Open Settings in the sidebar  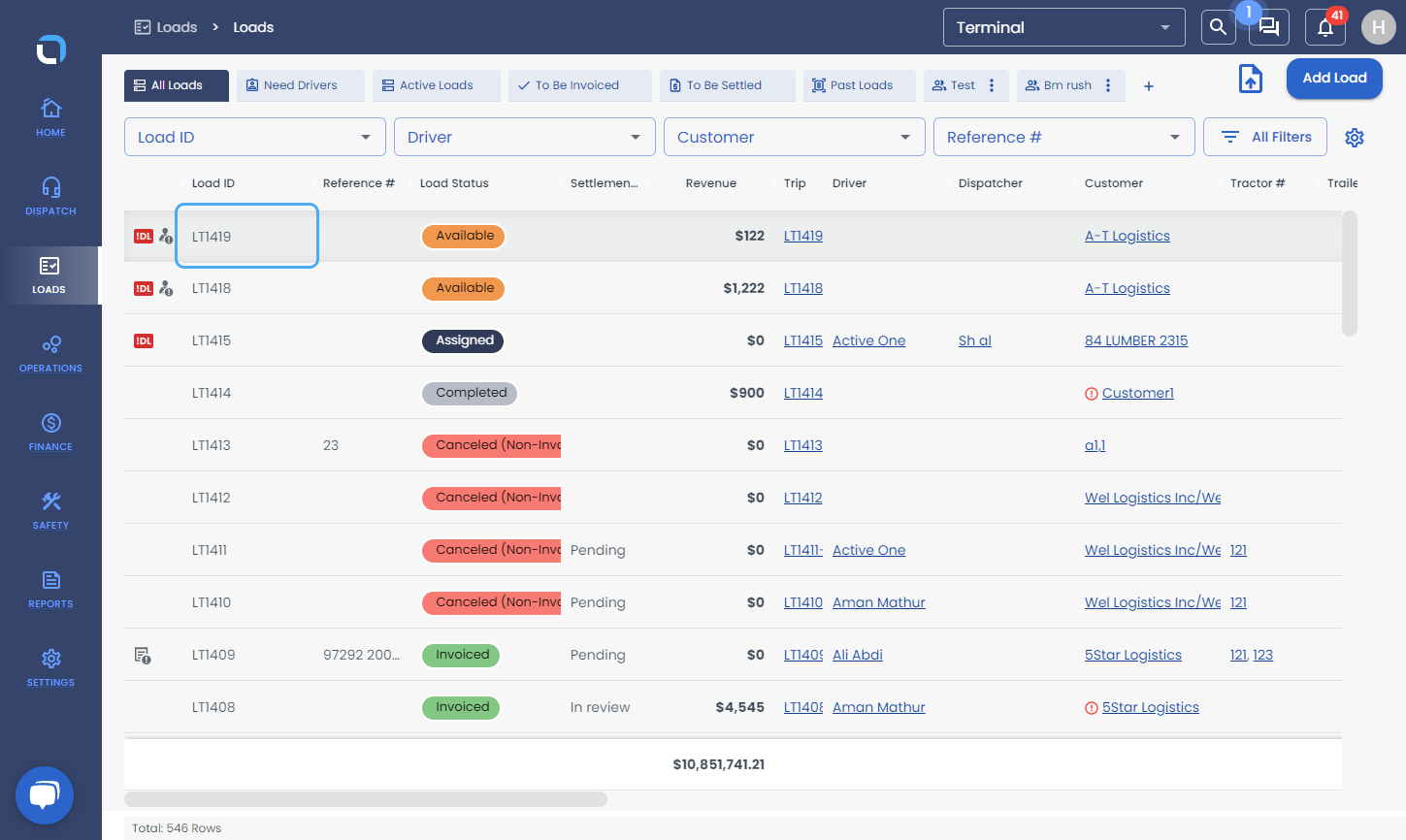click(50, 667)
